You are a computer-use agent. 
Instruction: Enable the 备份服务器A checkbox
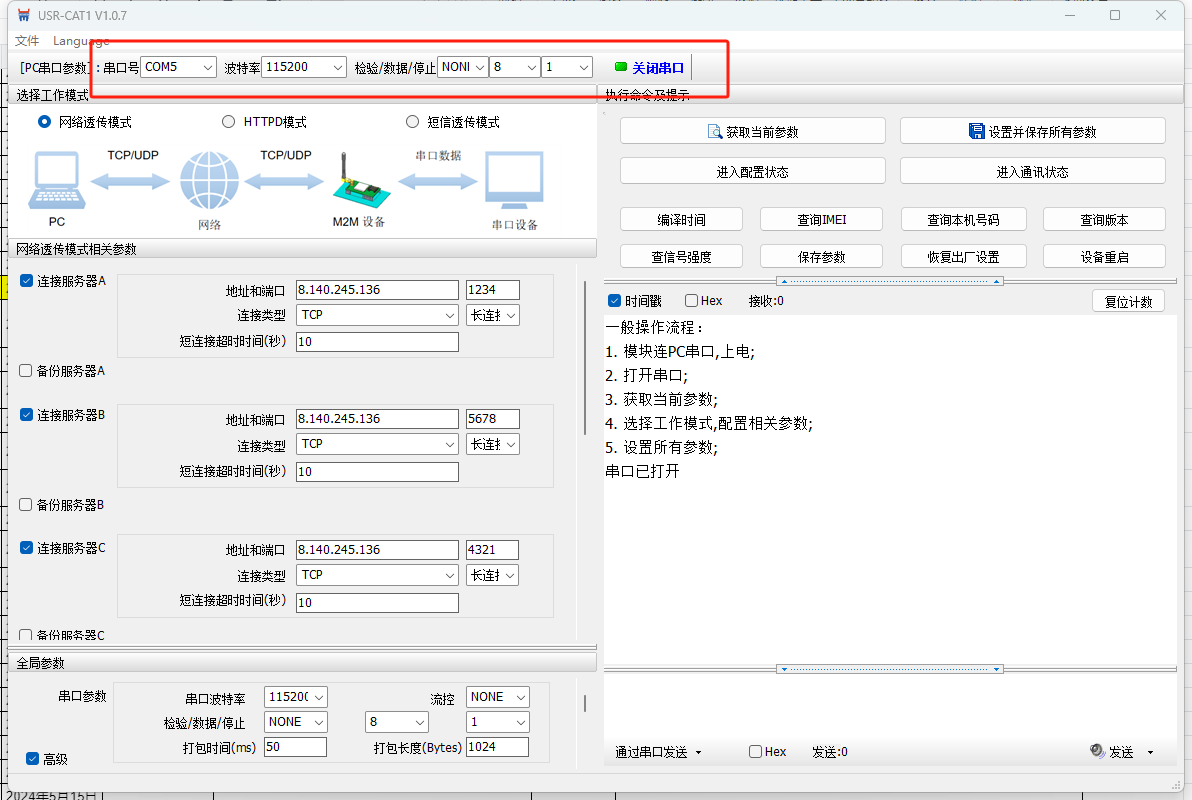(26, 371)
